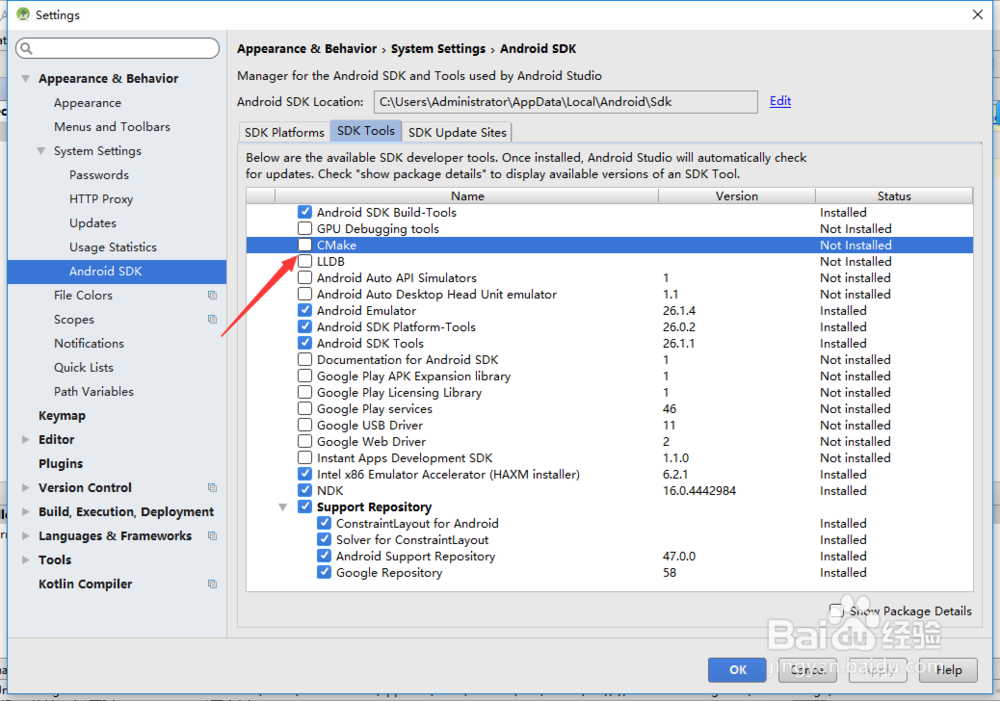Screen dimensions: 1000x701
Task: Check Android Auto API Simulators
Action: pyautogui.click(x=305, y=277)
